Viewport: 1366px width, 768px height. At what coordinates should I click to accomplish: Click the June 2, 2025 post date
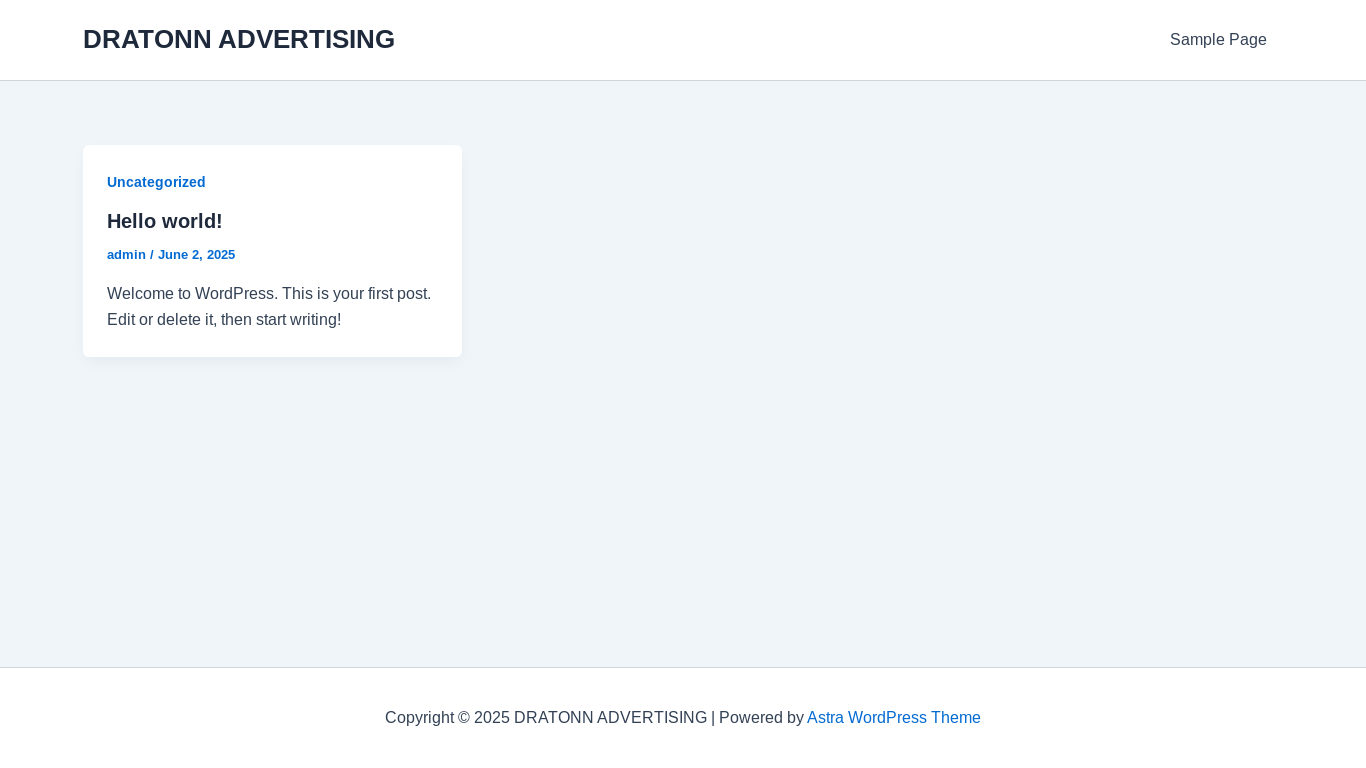[x=196, y=255]
